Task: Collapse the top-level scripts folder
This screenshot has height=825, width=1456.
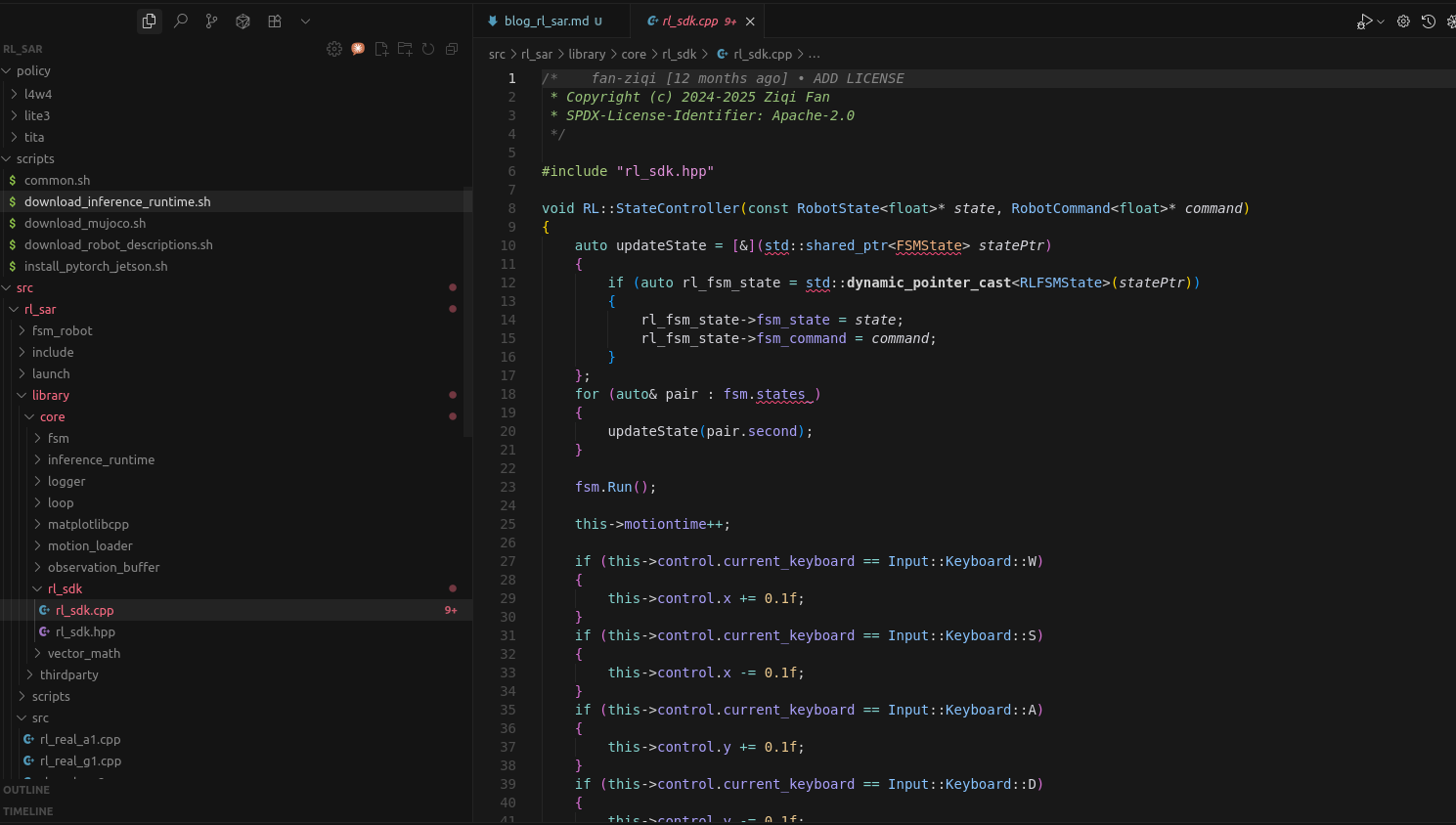Action: 235,158
